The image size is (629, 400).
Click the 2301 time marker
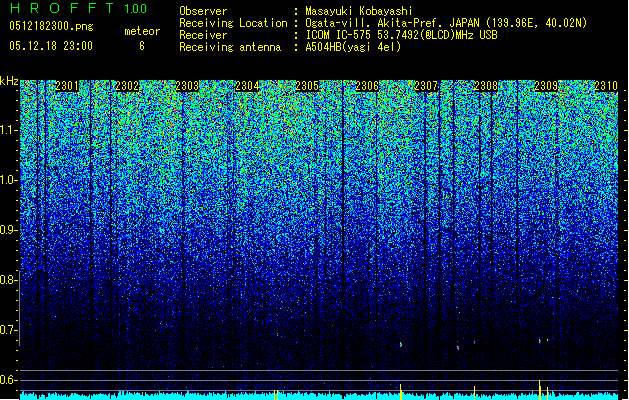pyautogui.click(x=67, y=86)
